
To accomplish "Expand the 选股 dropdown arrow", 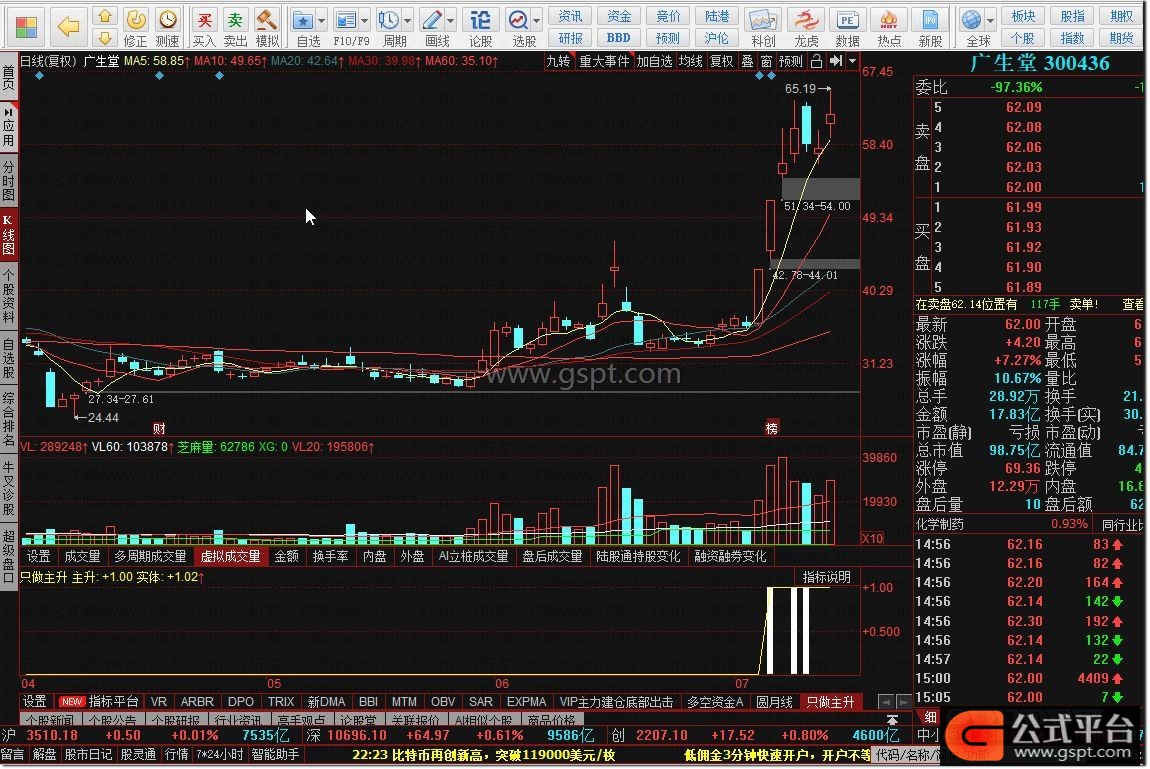I will pyautogui.click(x=537, y=21).
